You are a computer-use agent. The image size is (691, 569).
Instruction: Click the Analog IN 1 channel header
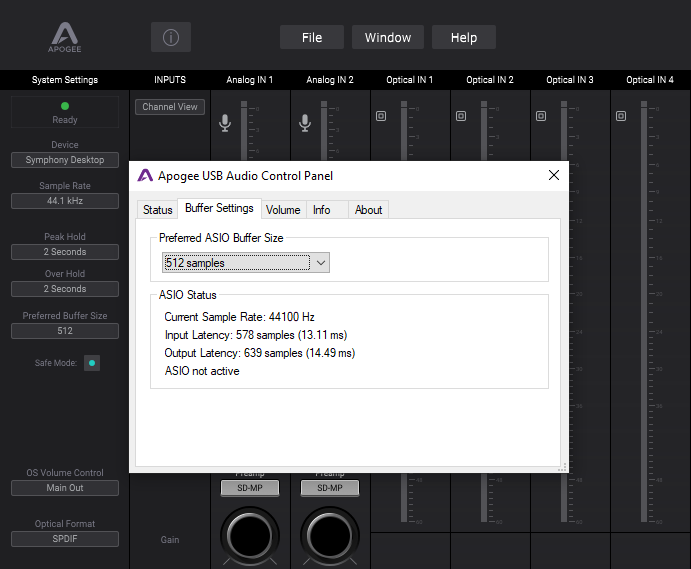point(250,80)
